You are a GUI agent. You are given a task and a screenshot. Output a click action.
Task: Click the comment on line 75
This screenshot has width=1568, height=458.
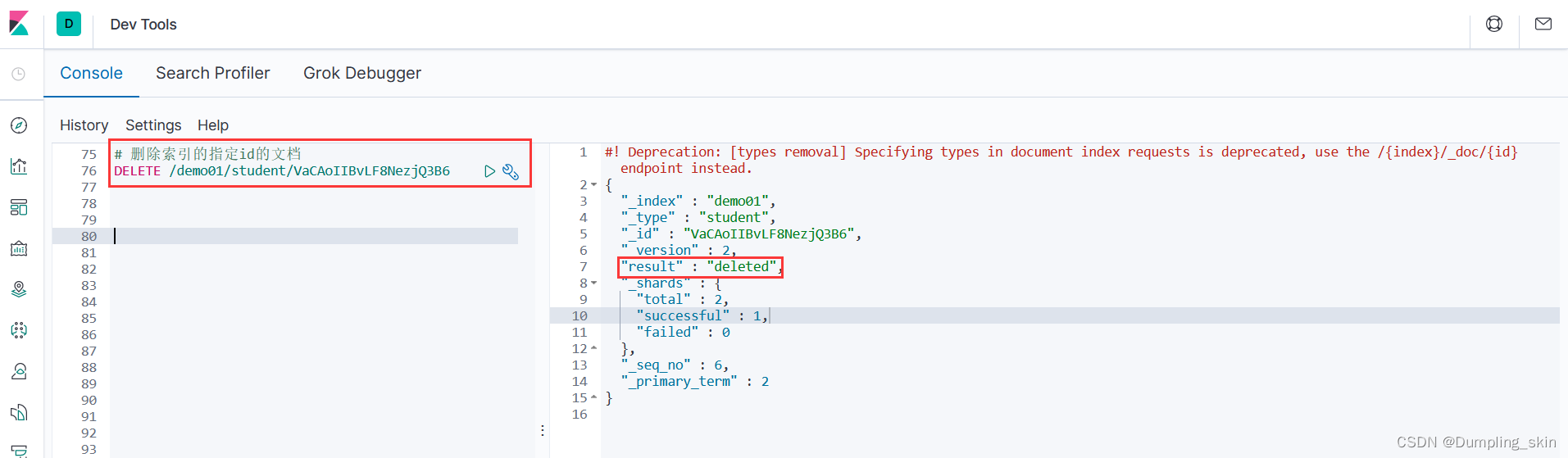tap(207, 154)
